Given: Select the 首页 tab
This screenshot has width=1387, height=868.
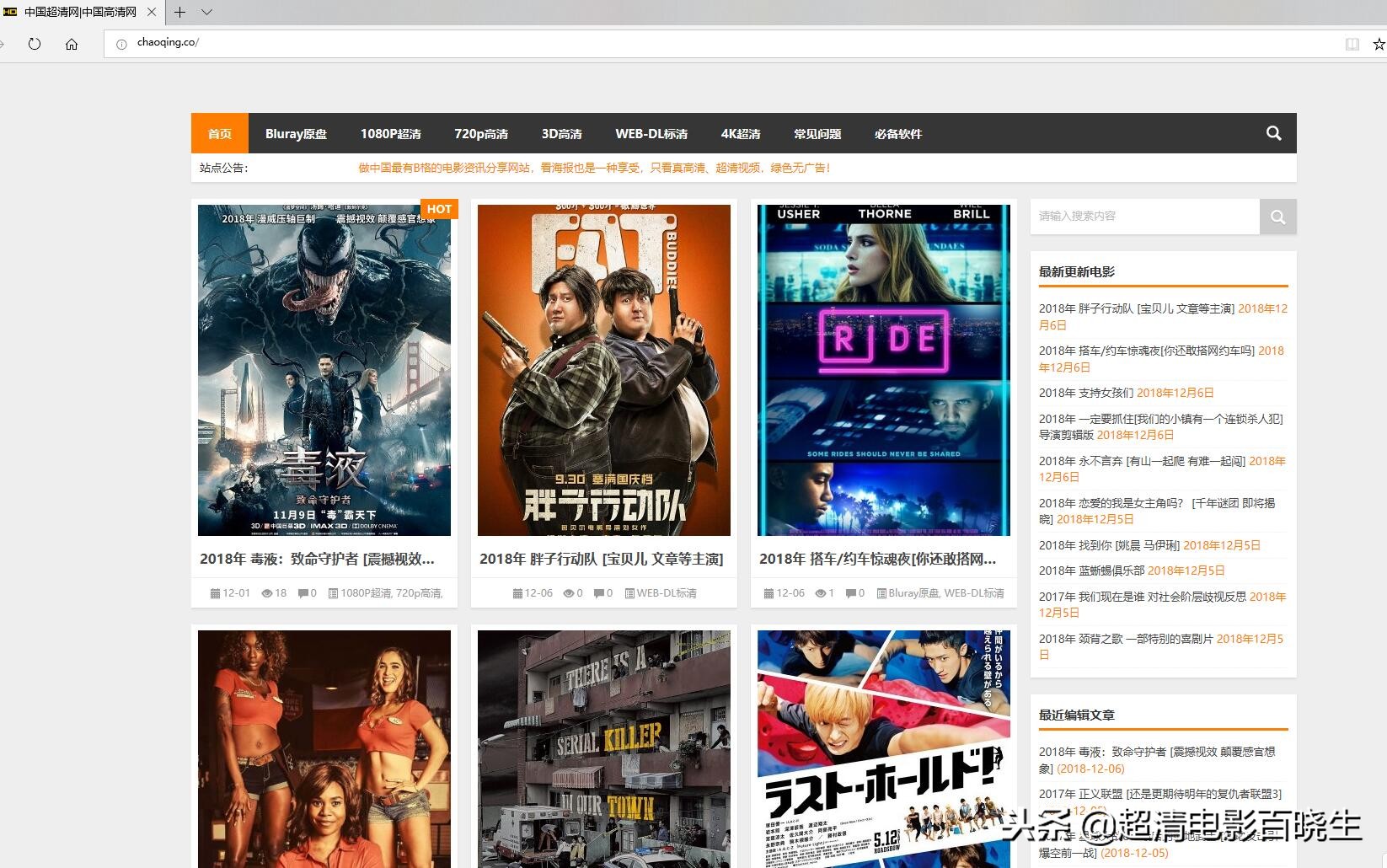Looking at the screenshot, I should click(219, 133).
